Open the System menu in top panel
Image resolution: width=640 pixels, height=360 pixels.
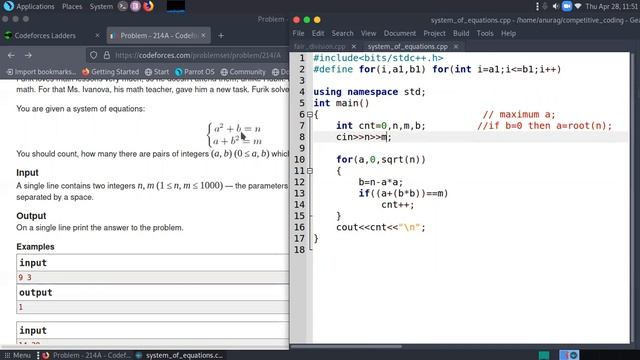[101, 7]
